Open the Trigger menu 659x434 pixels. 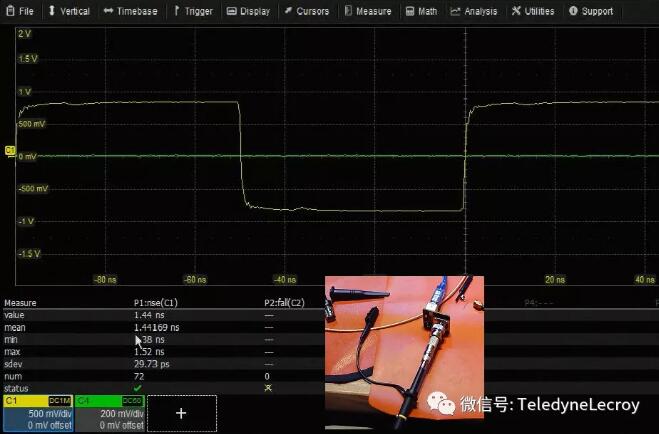pyautogui.click(x=193, y=11)
